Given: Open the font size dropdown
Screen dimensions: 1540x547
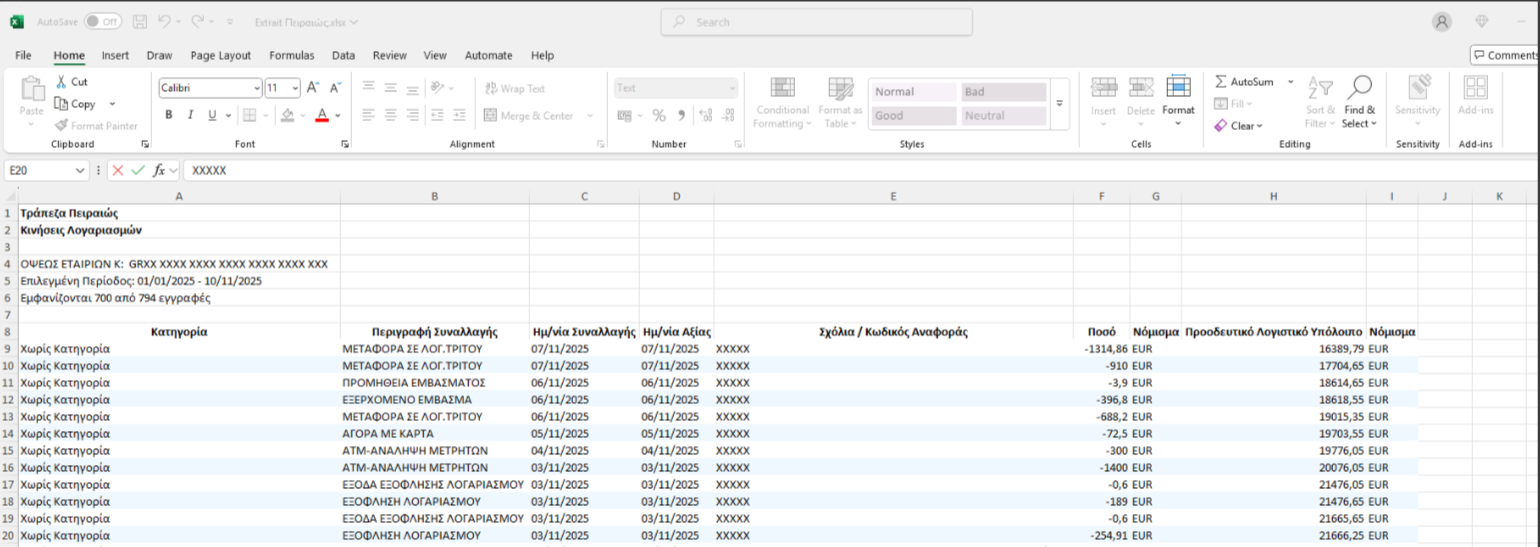Looking at the screenshot, I should [x=295, y=88].
